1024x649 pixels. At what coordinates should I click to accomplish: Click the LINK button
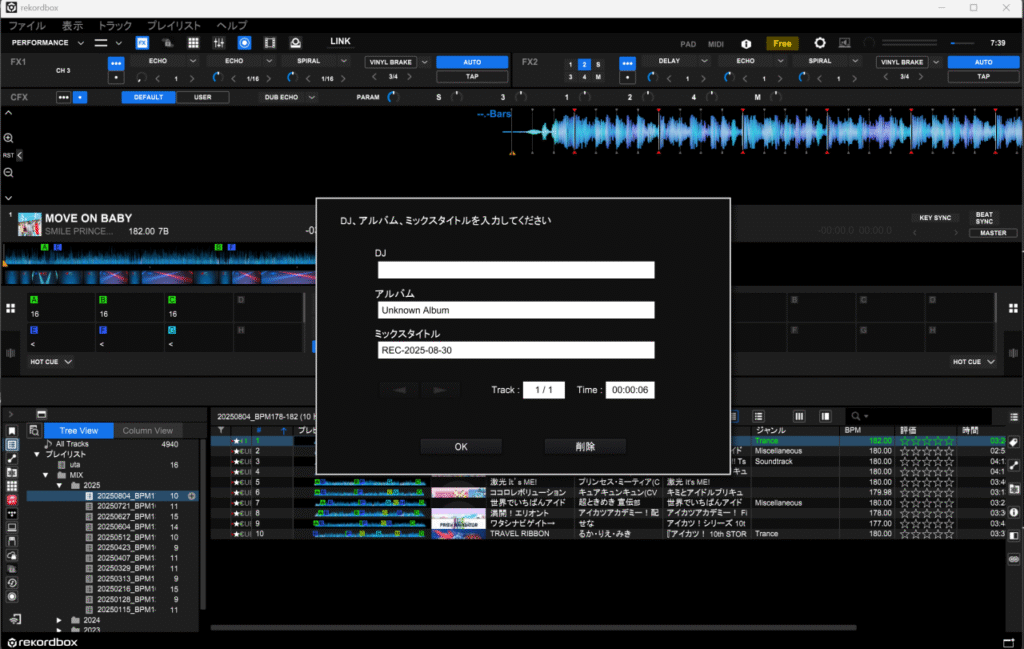[340, 41]
